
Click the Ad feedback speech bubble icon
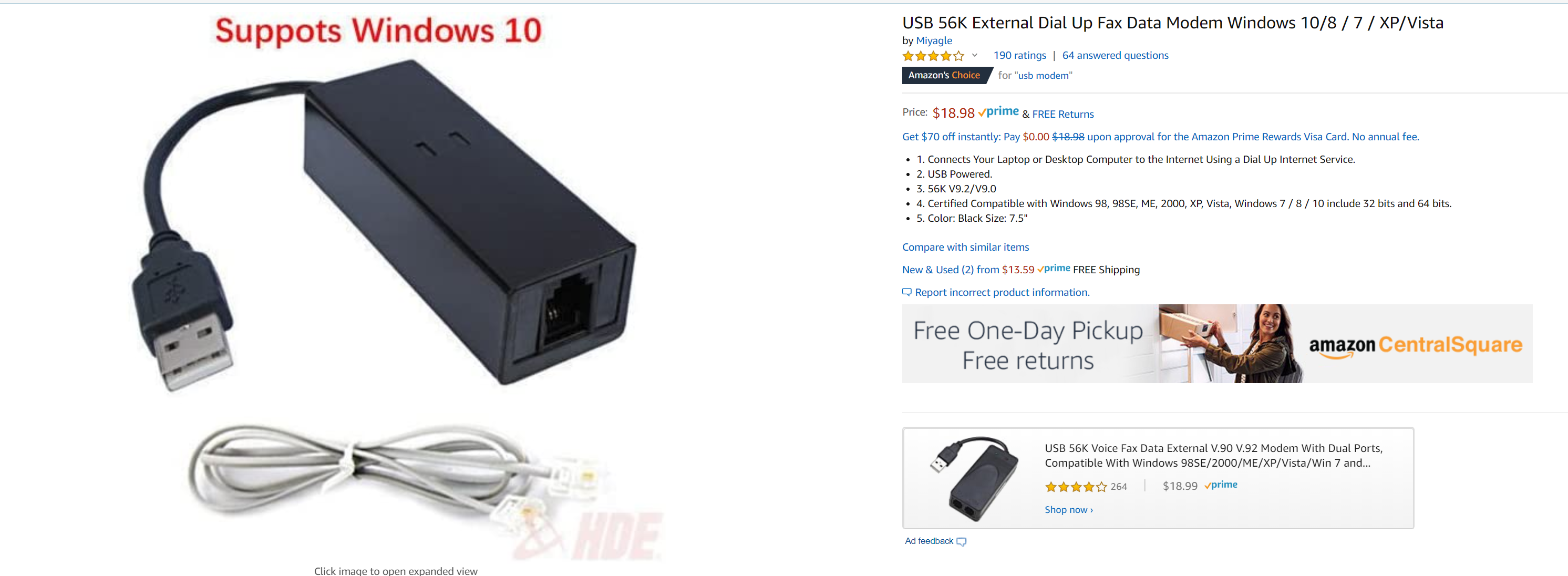(x=961, y=541)
